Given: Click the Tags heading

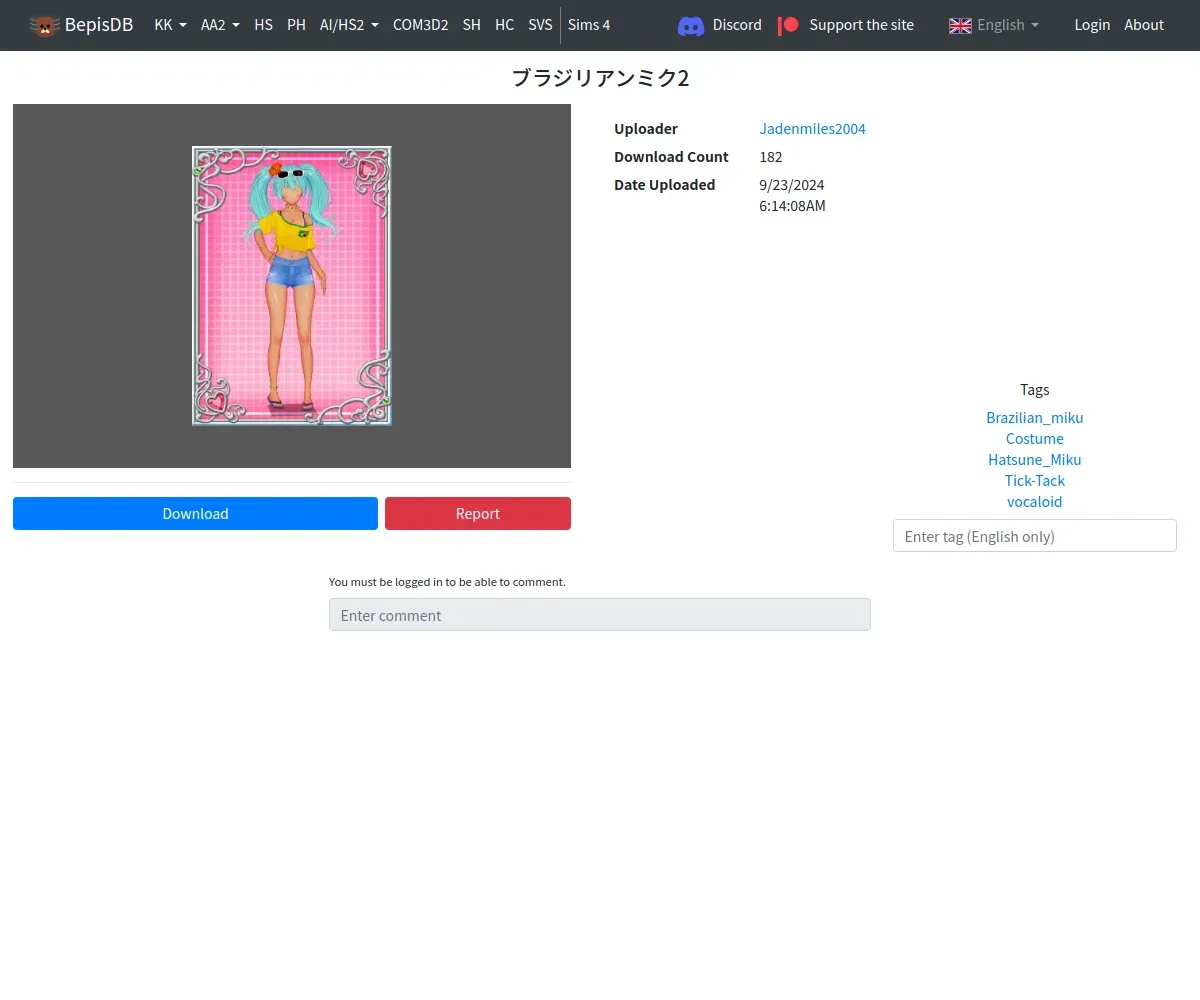Looking at the screenshot, I should (1035, 390).
